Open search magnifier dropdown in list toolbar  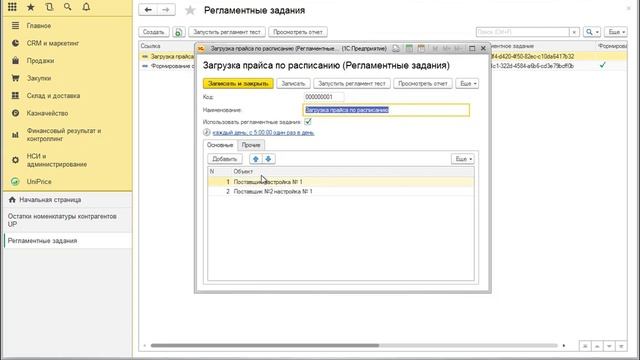coord(592,32)
